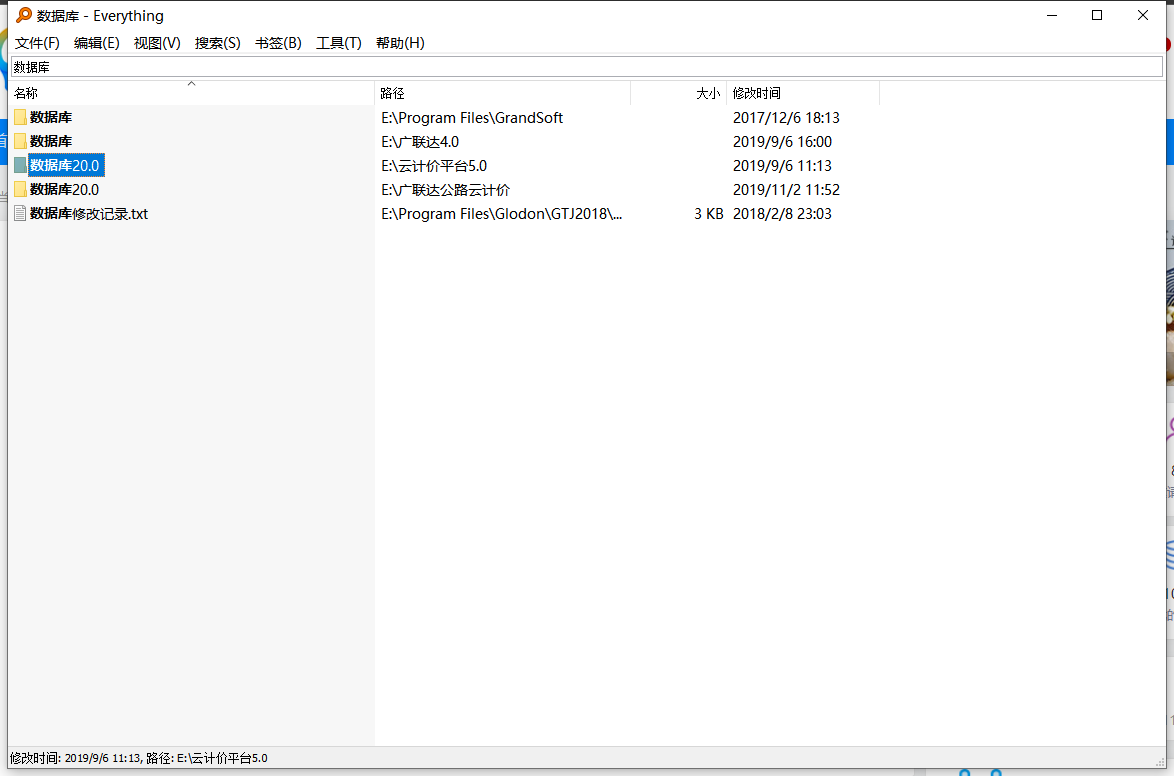Sort results by 大小 column header
1174x776 pixels.
tap(678, 93)
